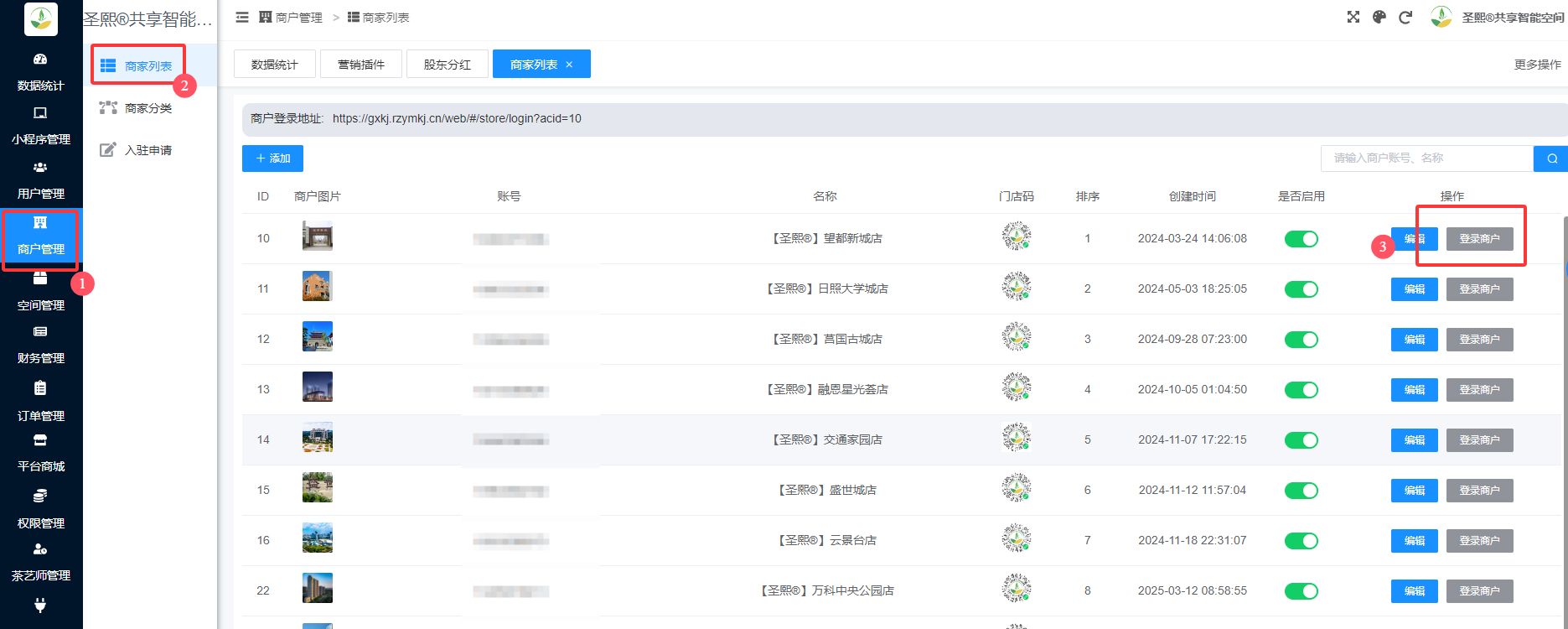Switch to 营销插件 tab
The width and height of the screenshot is (1568, 629).
pos(361,64)
